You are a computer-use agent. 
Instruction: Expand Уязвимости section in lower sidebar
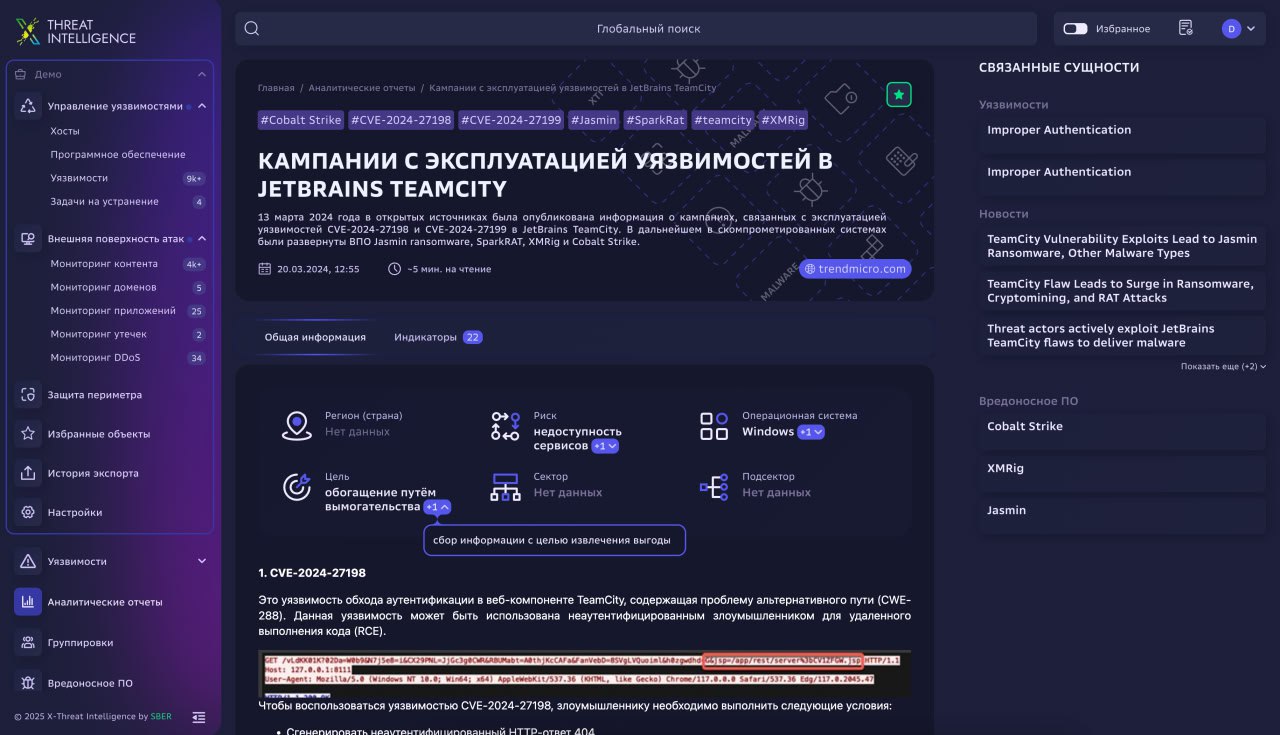coord(202,561)
